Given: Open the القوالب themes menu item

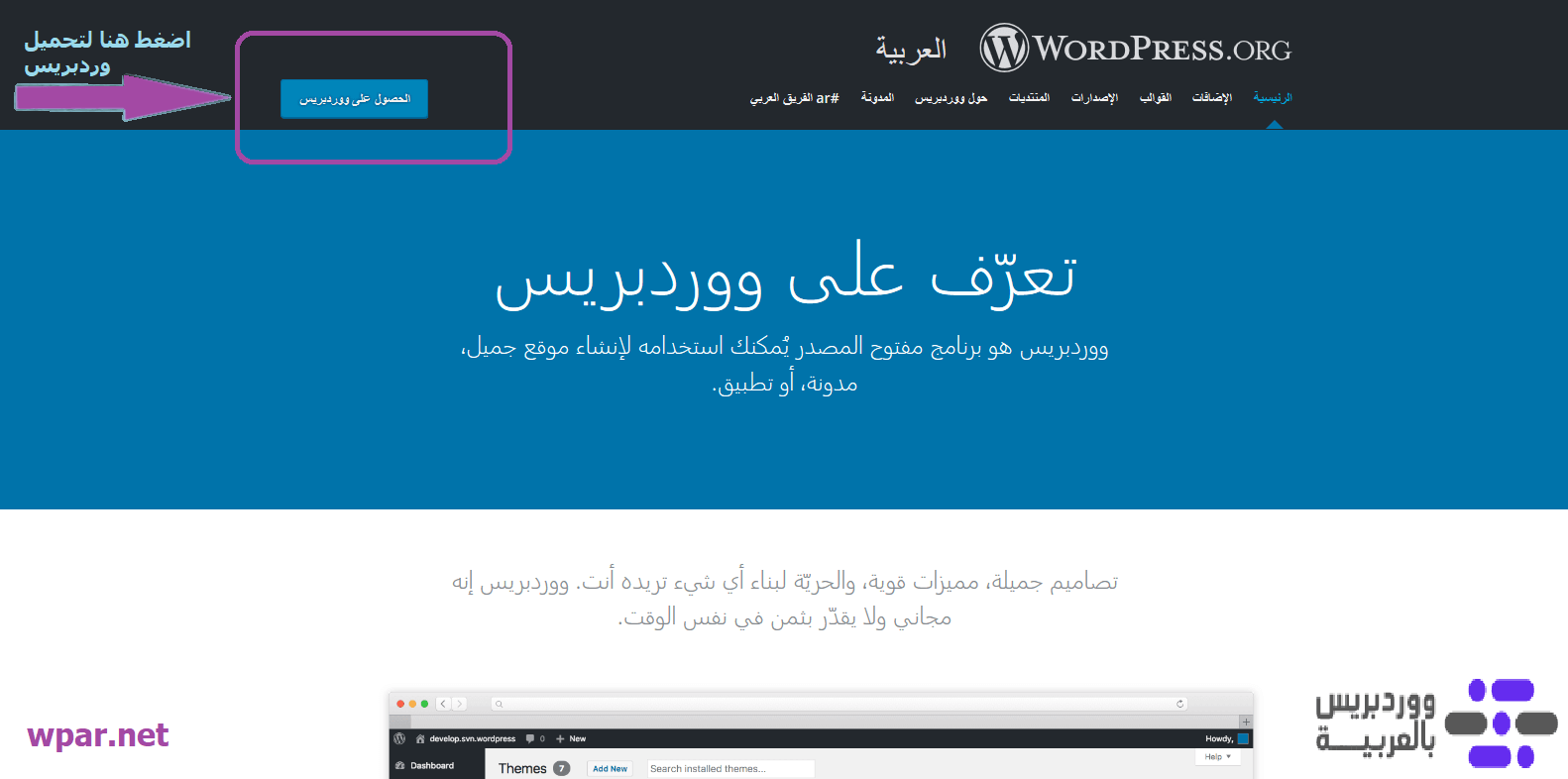Looking at the screenshot, I should pyautogui.click(x=1156, y=97).
